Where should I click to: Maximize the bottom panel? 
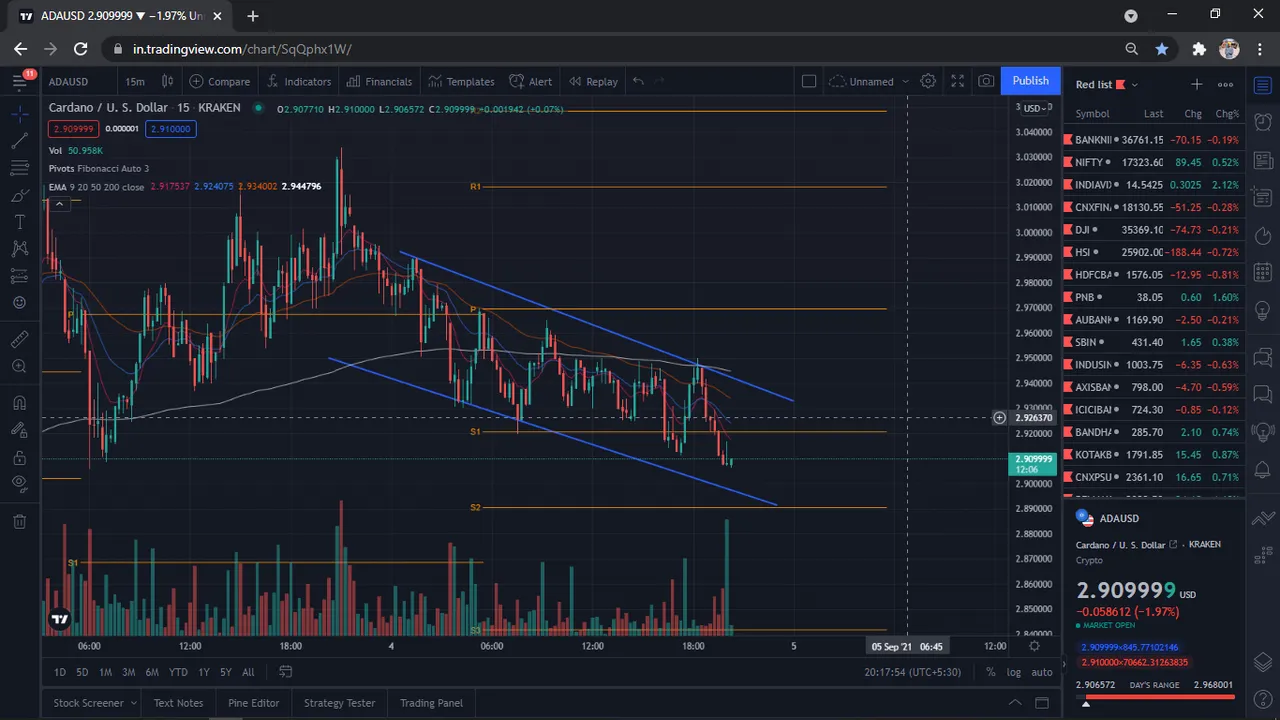tap(1042, 703)
